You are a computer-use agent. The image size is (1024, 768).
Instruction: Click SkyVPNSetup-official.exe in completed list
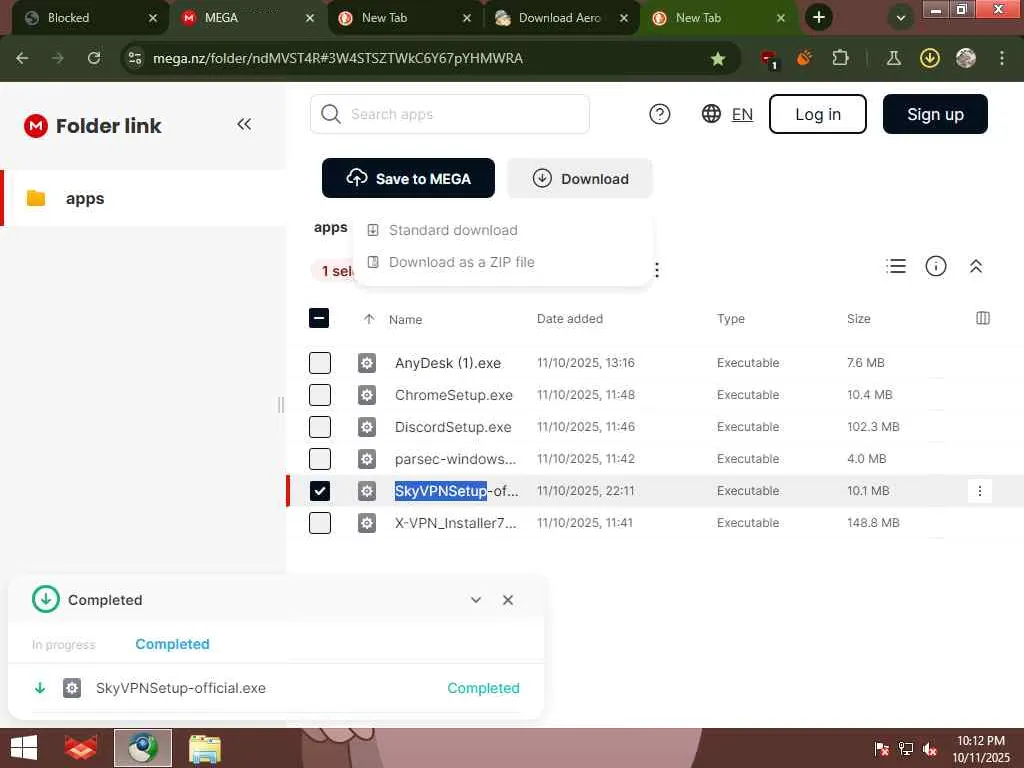coord(181,688)
